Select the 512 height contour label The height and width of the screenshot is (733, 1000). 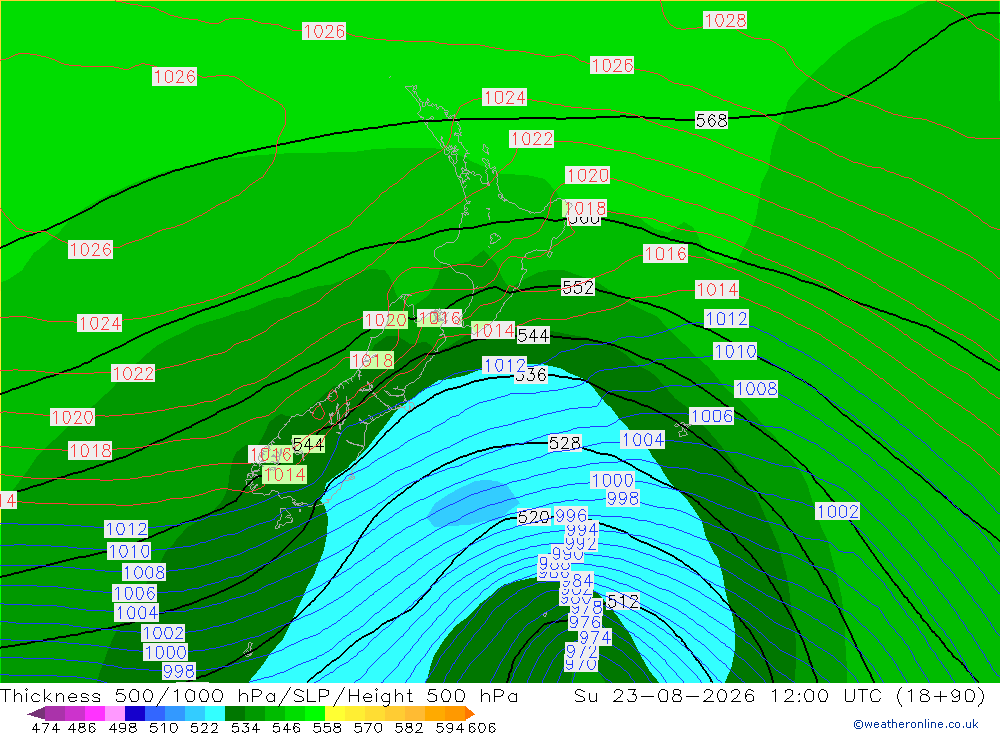622,601
